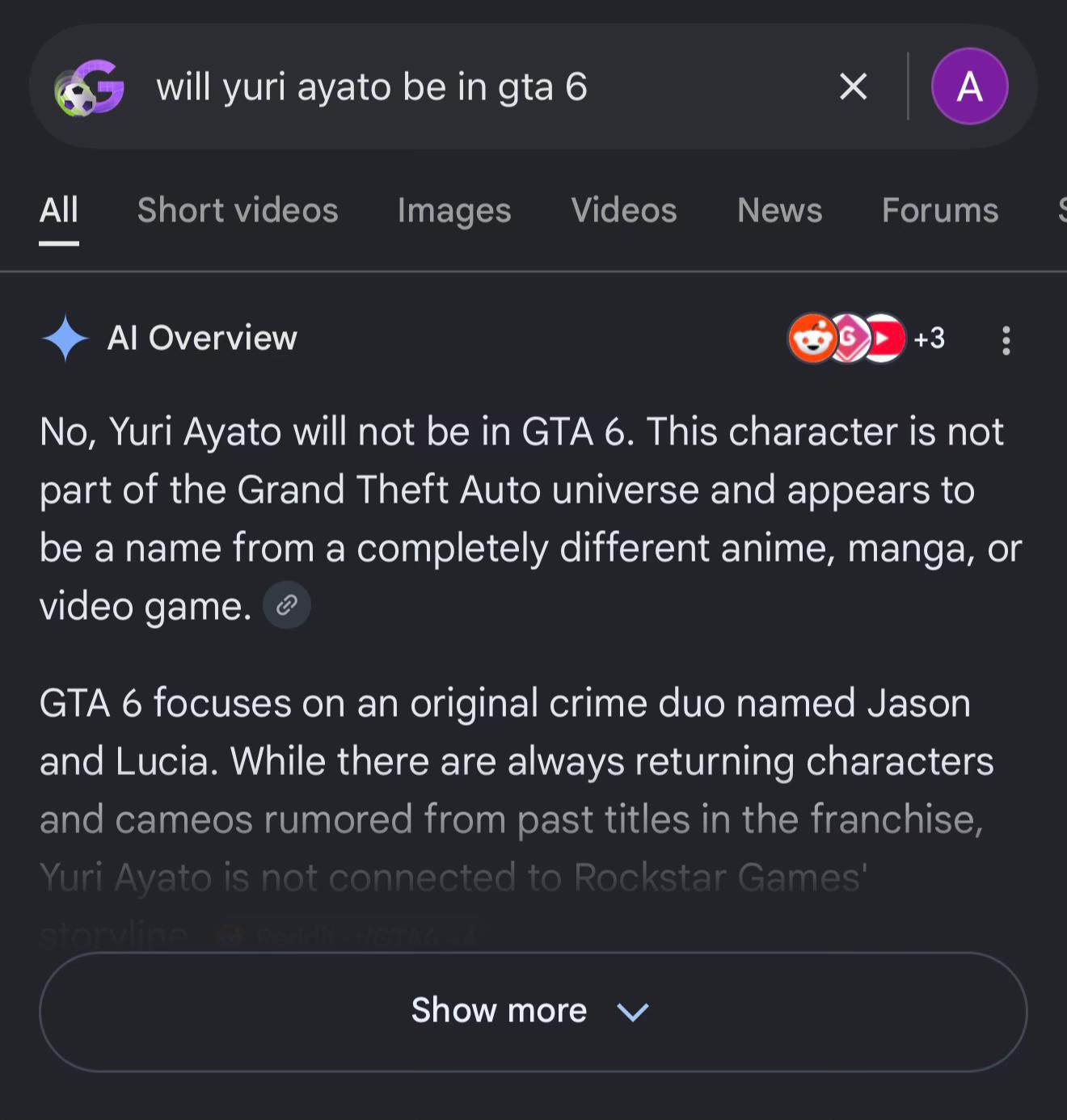The width and height of the screenshot is (1067, 1120).
Task: Click the link chip after 'video game.'
Action: pyautogui.click(x=287, y=605)
